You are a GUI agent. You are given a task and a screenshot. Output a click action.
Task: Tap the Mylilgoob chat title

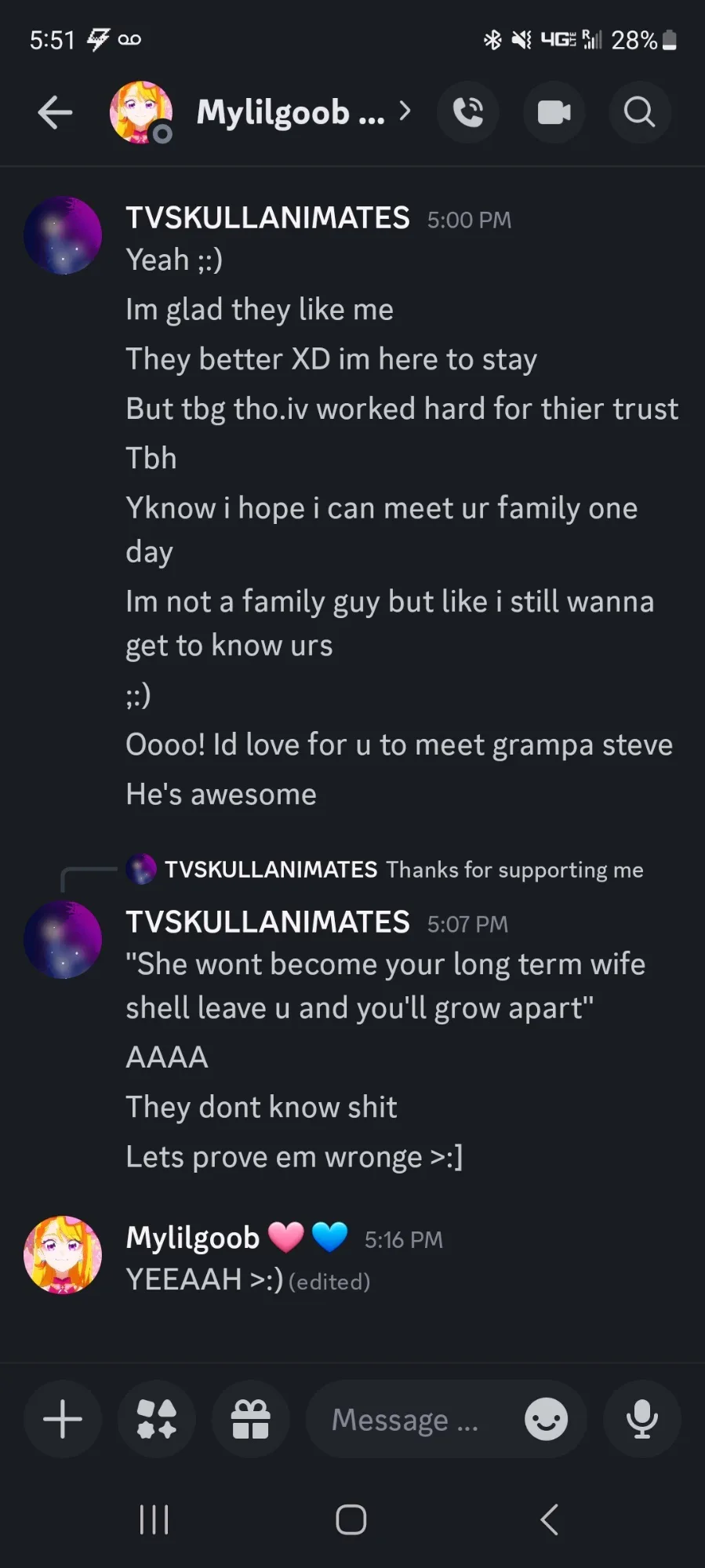click(290, 112)
